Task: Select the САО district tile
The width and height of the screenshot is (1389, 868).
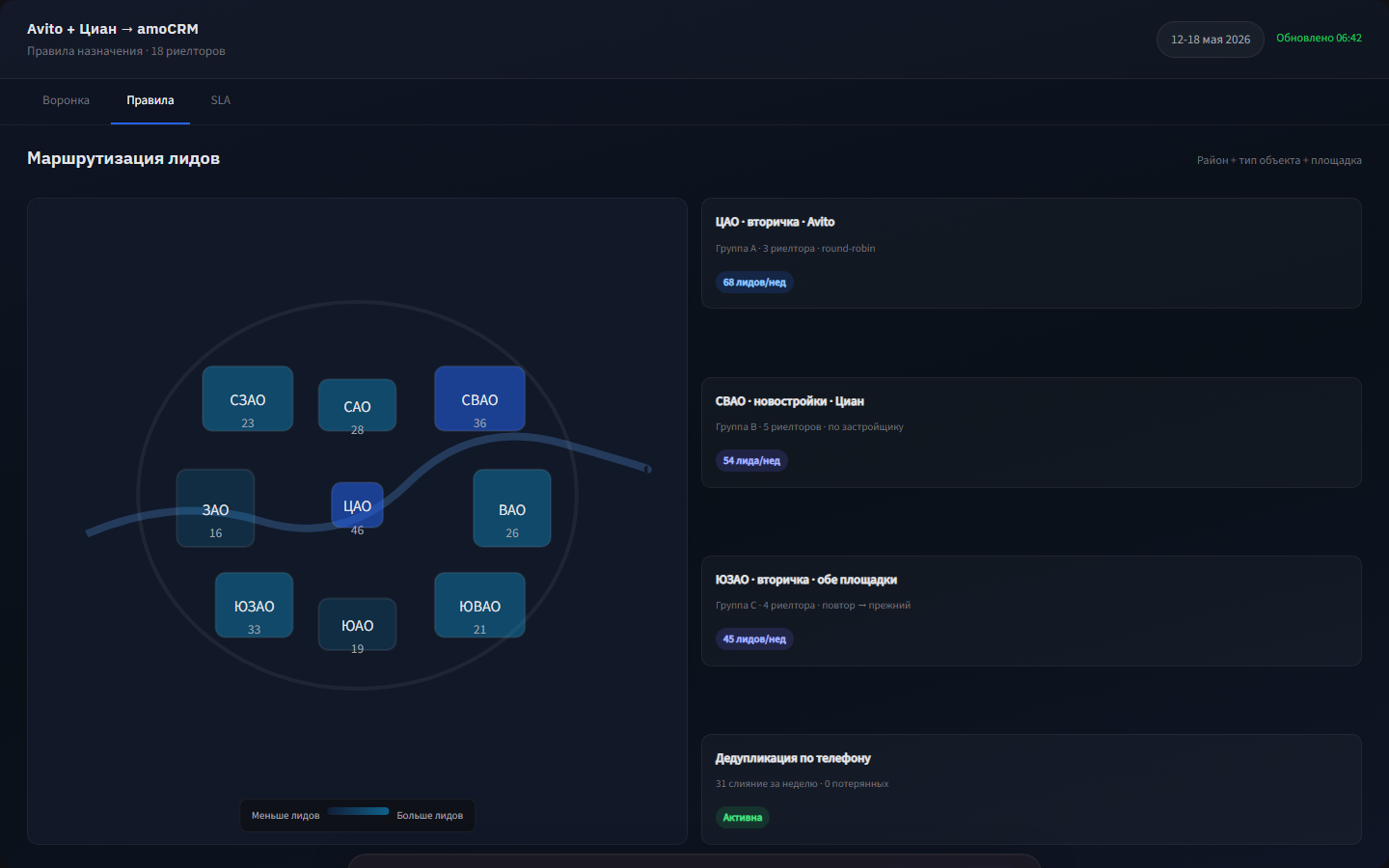Action: pos(357,405)
